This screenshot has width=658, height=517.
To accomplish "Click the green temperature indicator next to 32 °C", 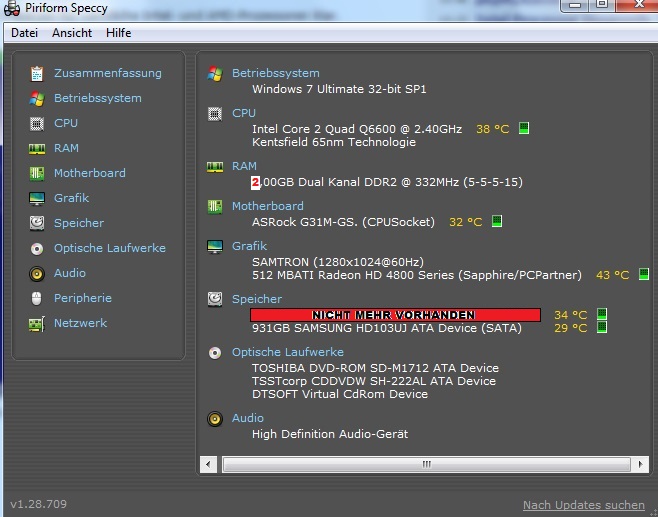I will [x=497, y=221].
